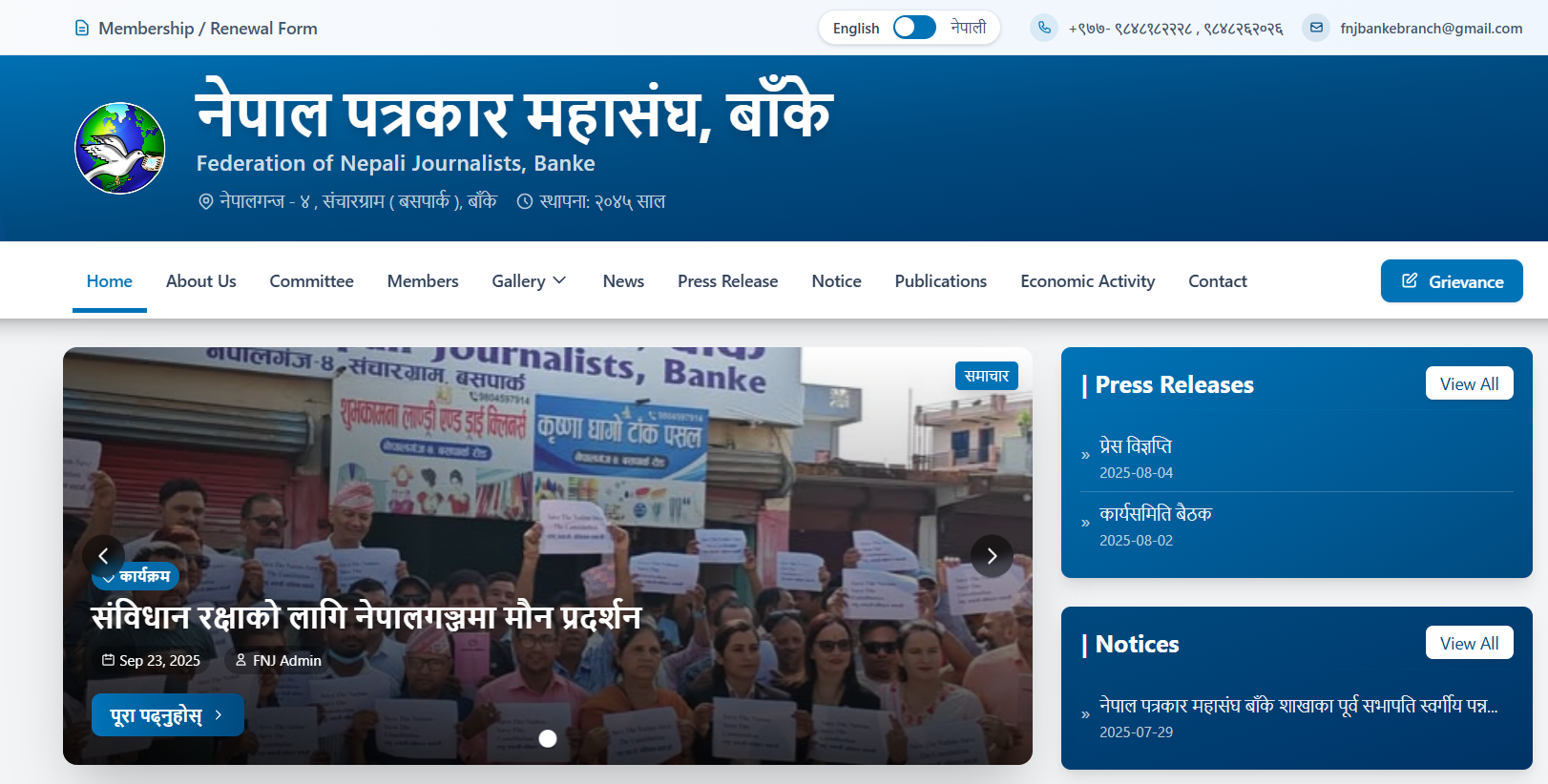
Task: Click the location pin icon near नेपालगन्ज
Action: [x=205, y=201]
